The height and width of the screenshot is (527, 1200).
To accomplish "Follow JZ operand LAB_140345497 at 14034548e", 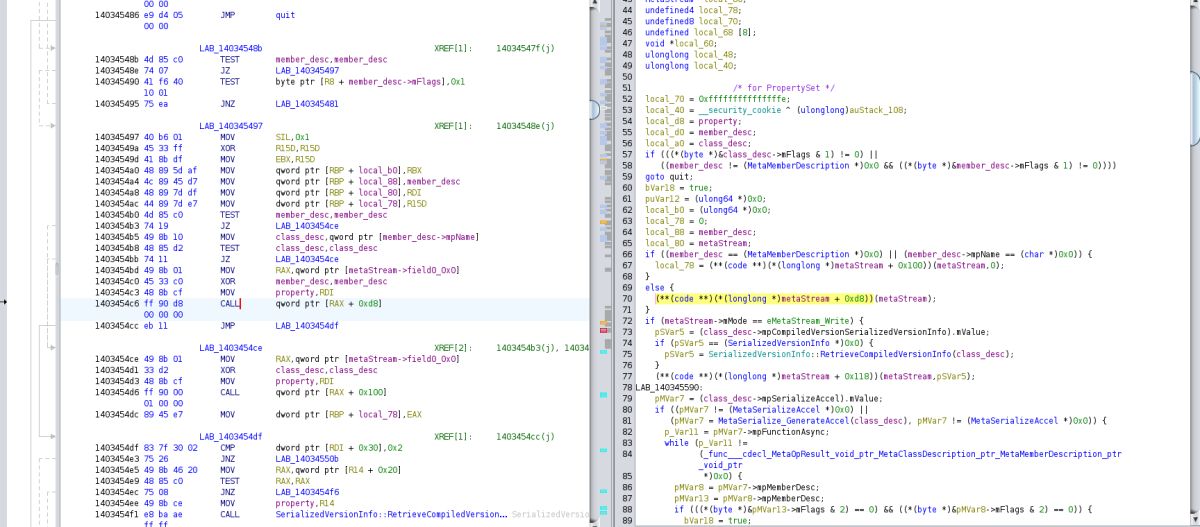I will (307, 70).
